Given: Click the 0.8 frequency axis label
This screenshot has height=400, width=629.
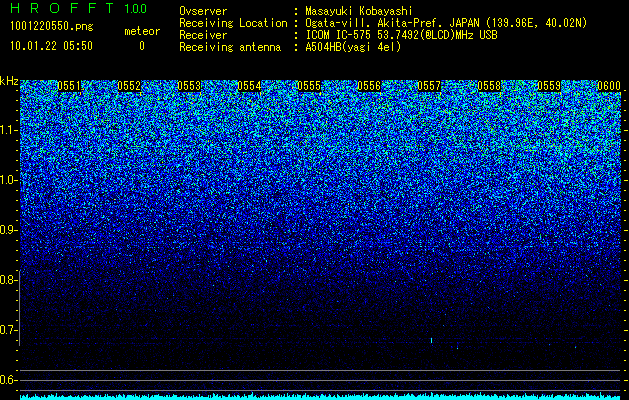Looking at the screenshot, I should [x=8, y=280].
